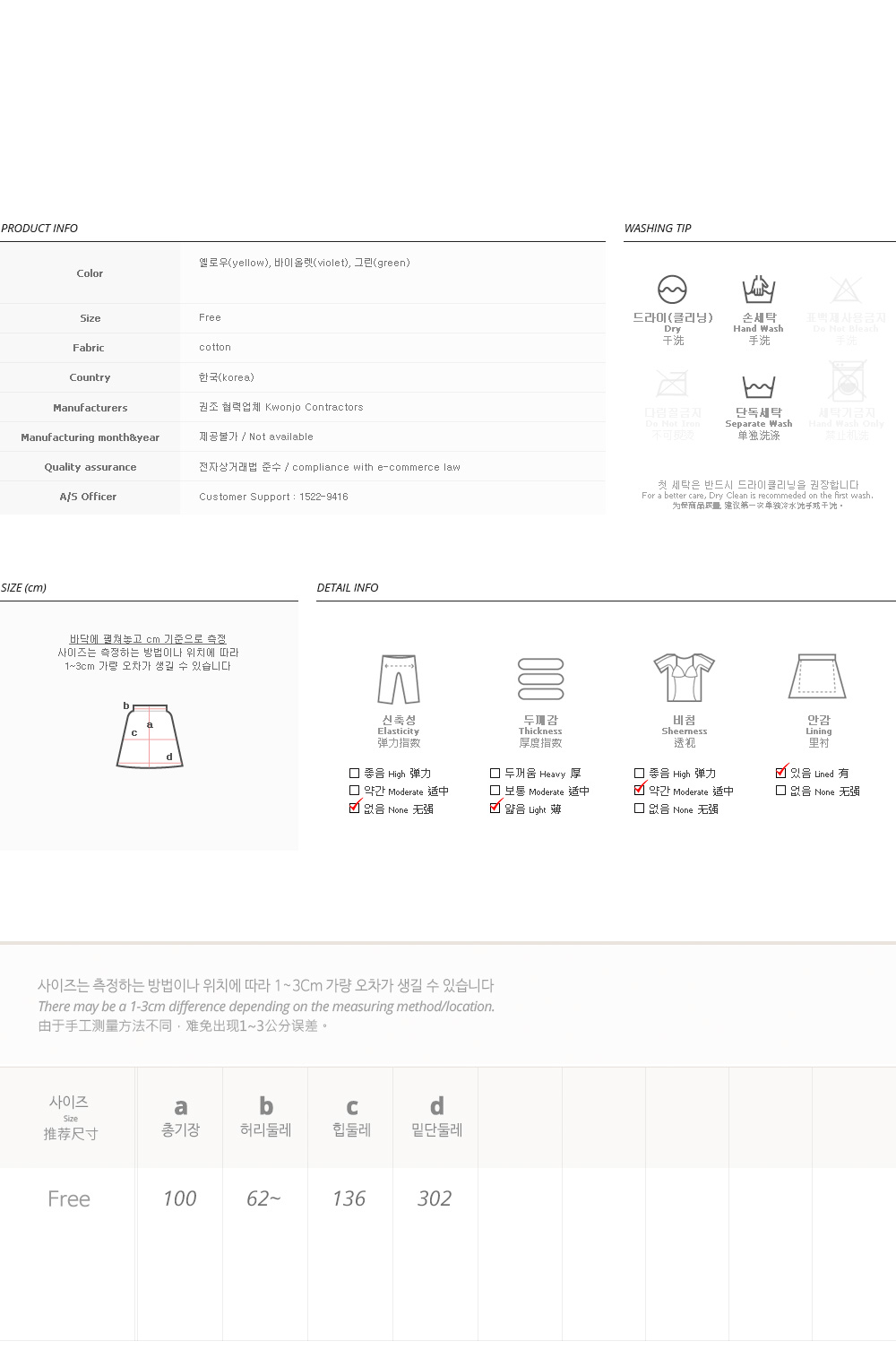
Task: Click the Dry clean washing icon
Action: click(672, 290)
